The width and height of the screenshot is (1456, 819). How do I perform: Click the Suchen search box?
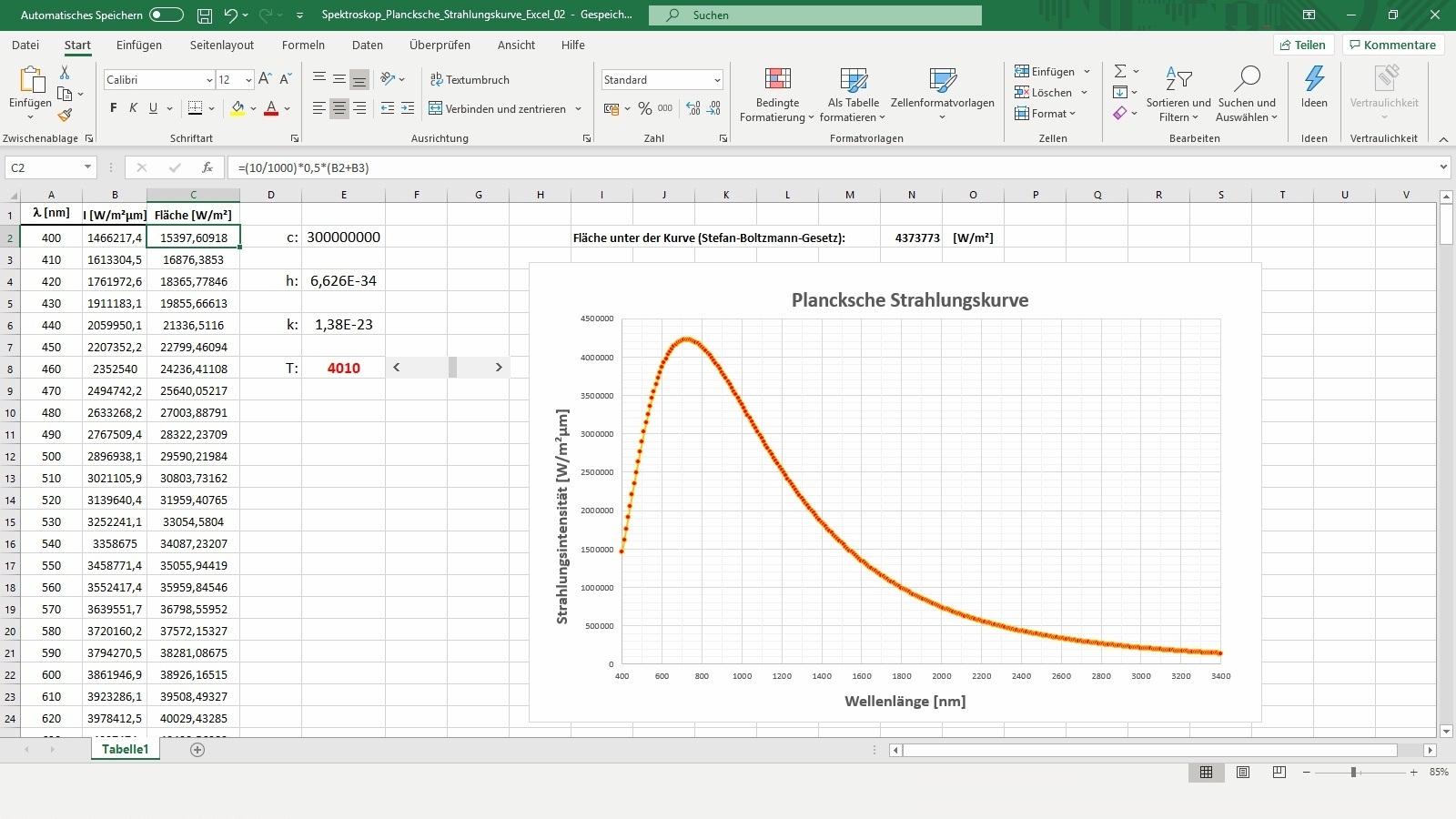pyautogui.click(x=815, y=15)
